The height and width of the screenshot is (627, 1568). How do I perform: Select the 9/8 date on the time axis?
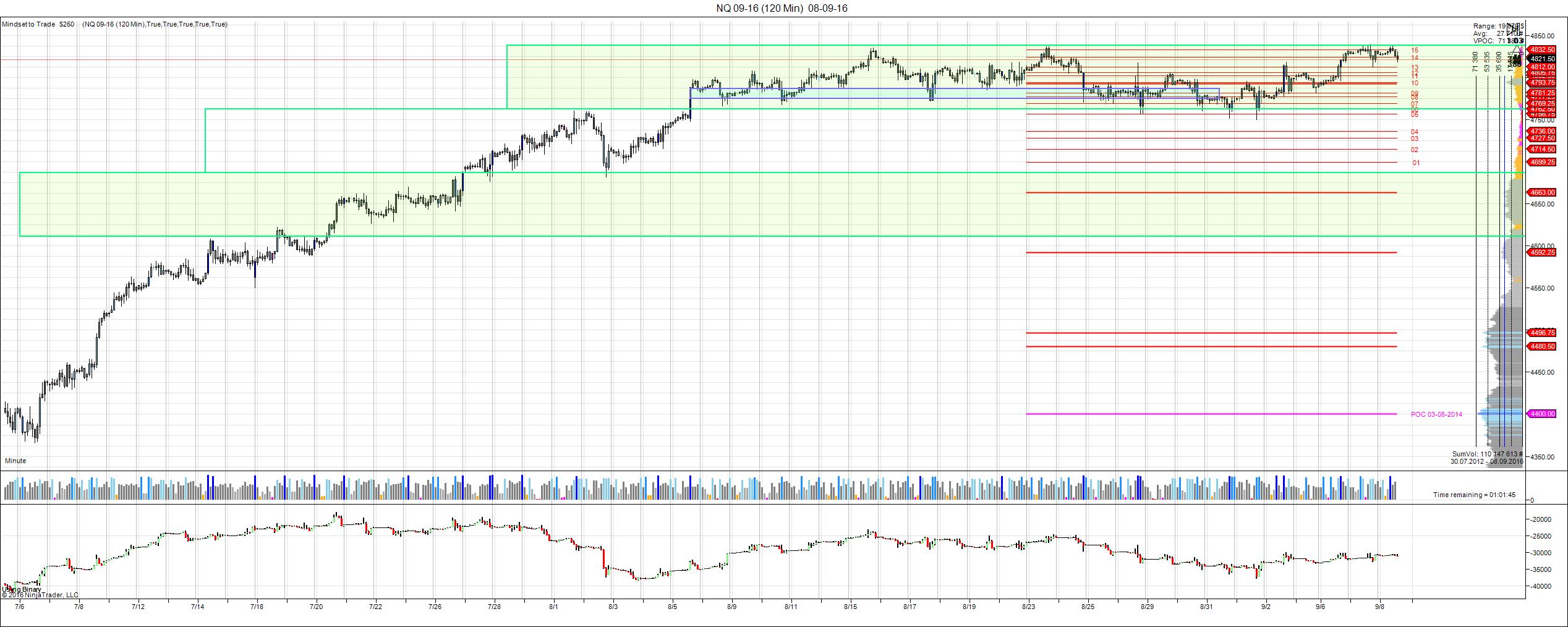tap(1378, 607)
